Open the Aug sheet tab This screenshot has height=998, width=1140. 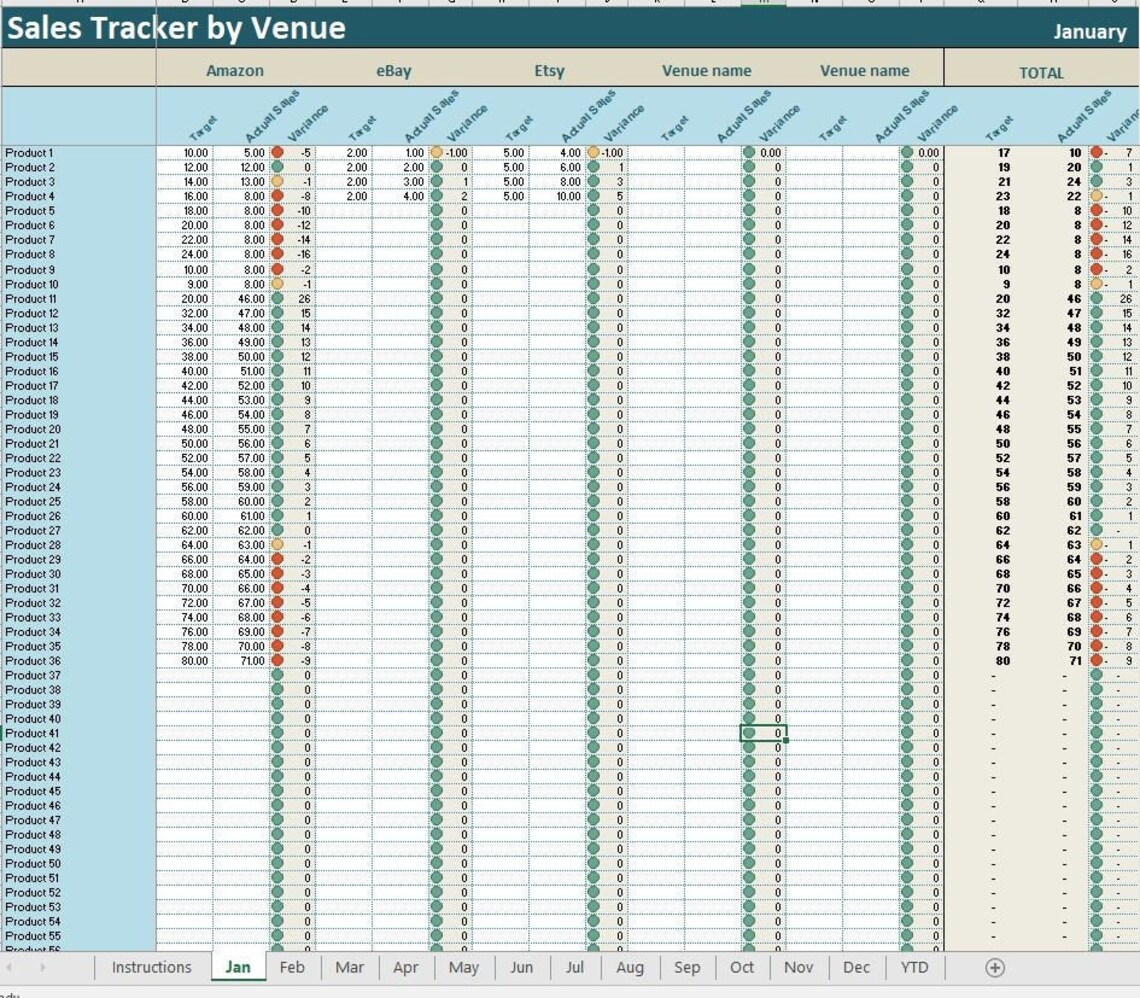point(629,967)
